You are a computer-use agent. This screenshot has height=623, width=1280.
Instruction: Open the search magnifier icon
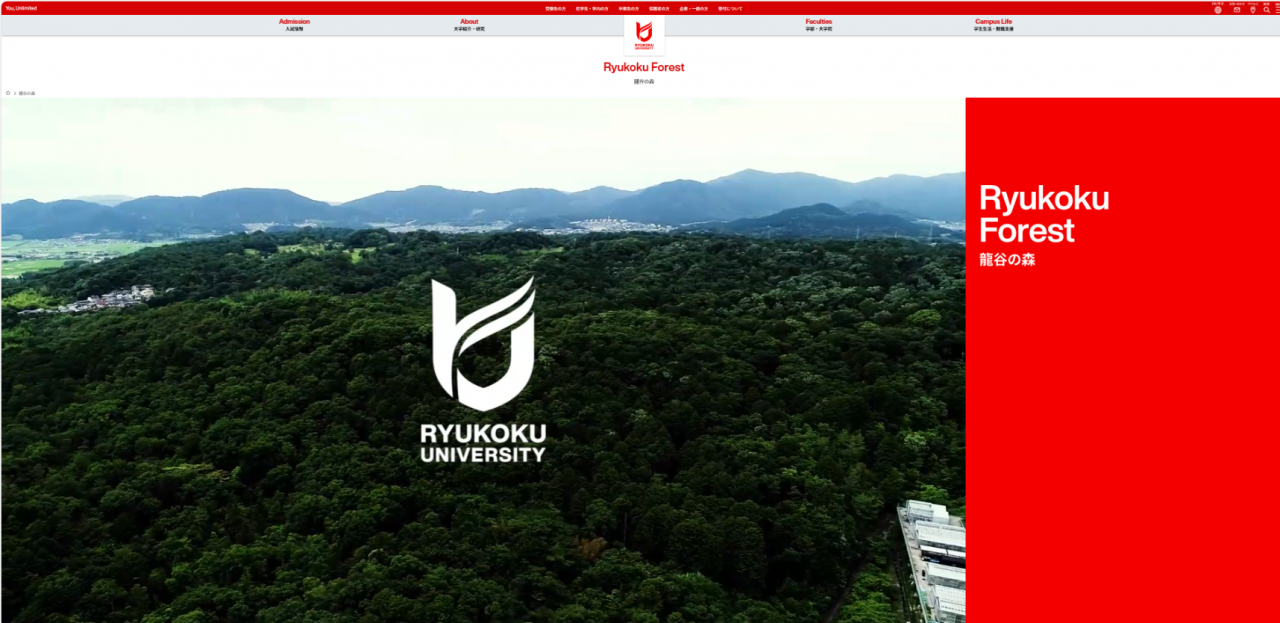click(1266, 9)
